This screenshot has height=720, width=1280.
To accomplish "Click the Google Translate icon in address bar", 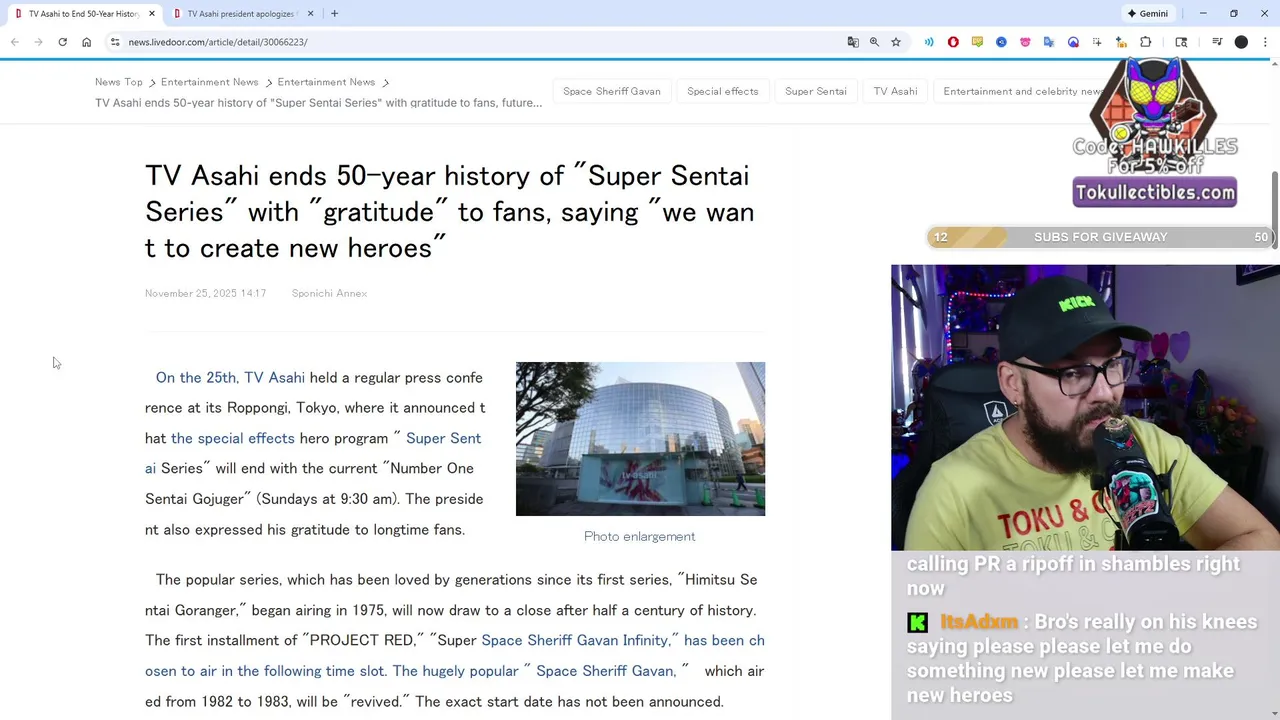I will tap(853, 42).
